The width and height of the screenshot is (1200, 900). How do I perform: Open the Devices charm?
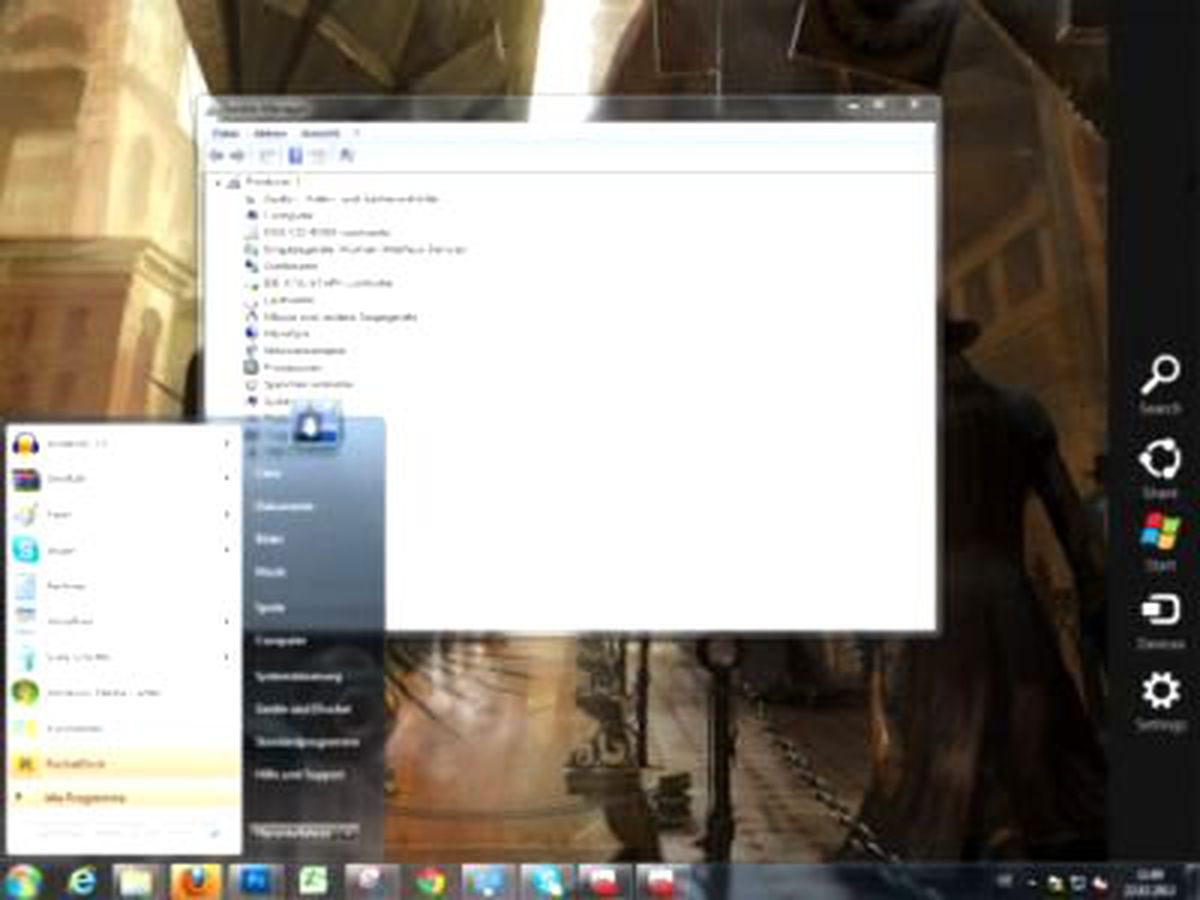[1160, 621]
